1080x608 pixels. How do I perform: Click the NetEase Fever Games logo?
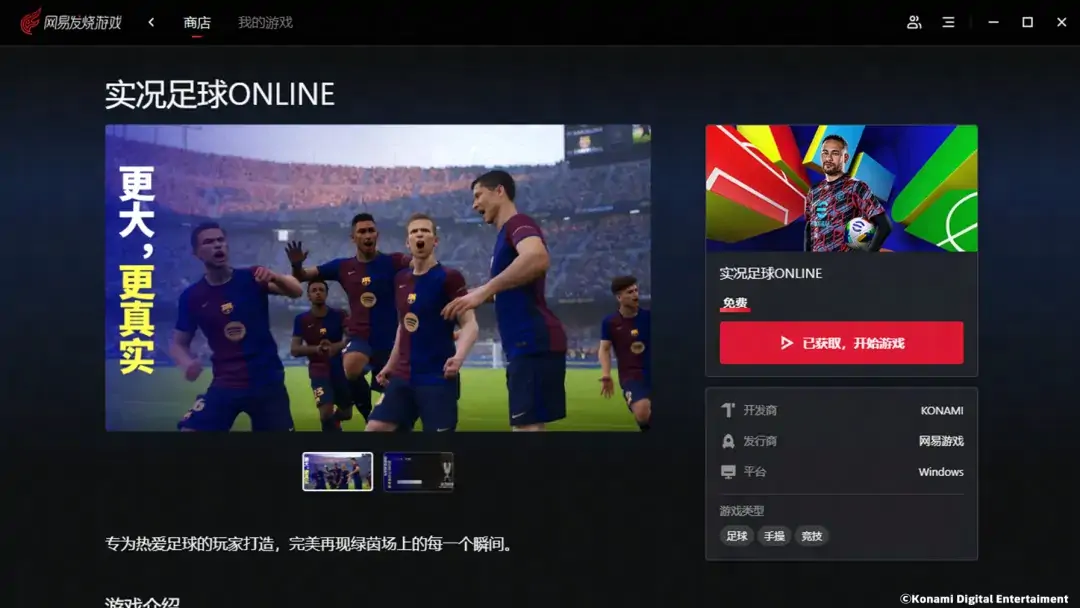(71, 22)
